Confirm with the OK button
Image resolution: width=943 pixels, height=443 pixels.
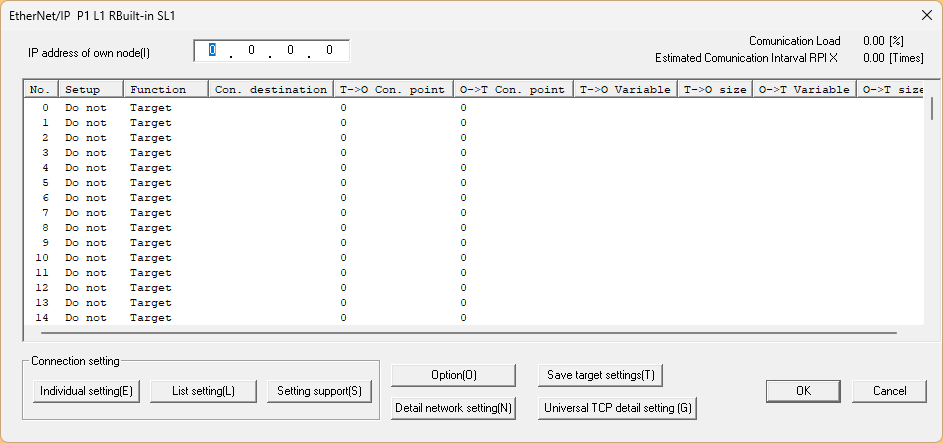(803, 391)
